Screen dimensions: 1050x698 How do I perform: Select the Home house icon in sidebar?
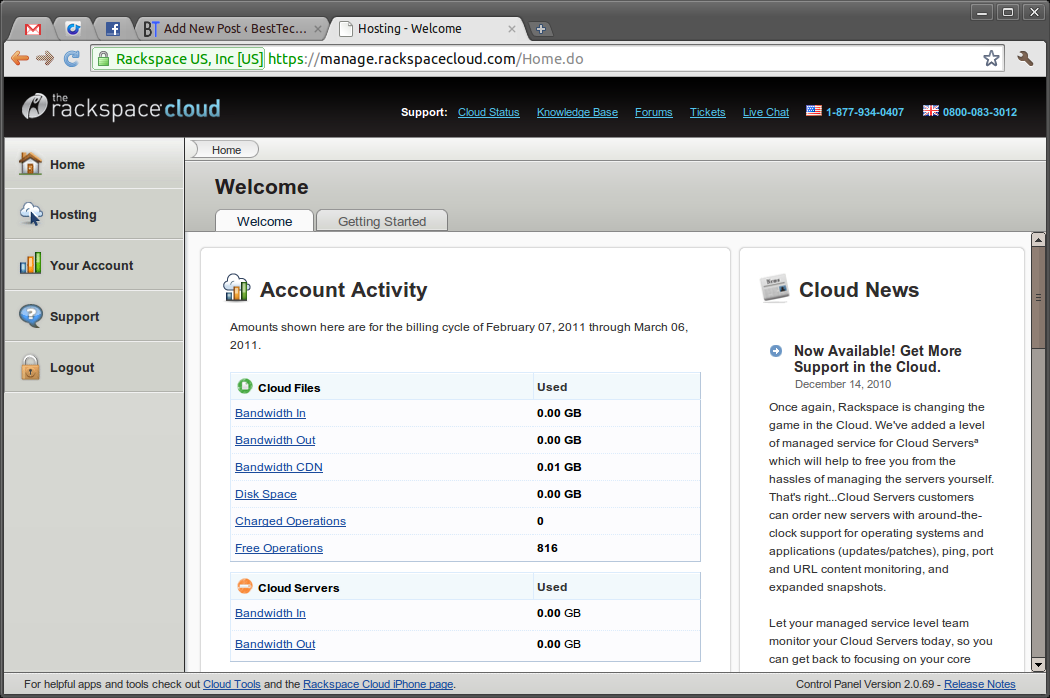click(31, 164)
